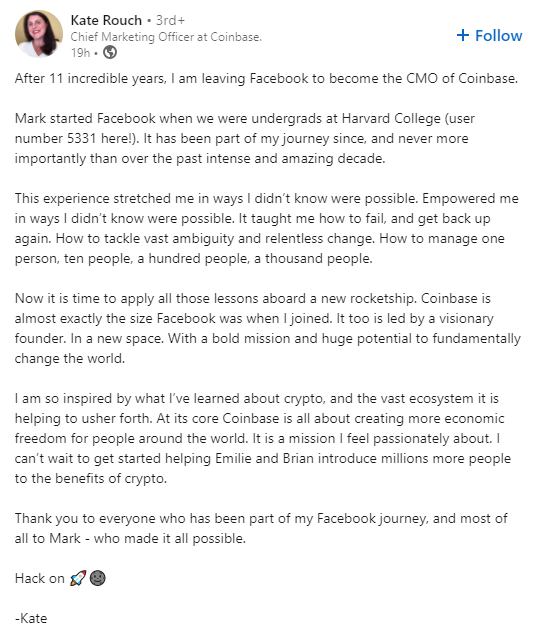535x631 pixels.
Task: Click the Chief Marketing Officer at Coinbase headline
Action: point(166,37)
